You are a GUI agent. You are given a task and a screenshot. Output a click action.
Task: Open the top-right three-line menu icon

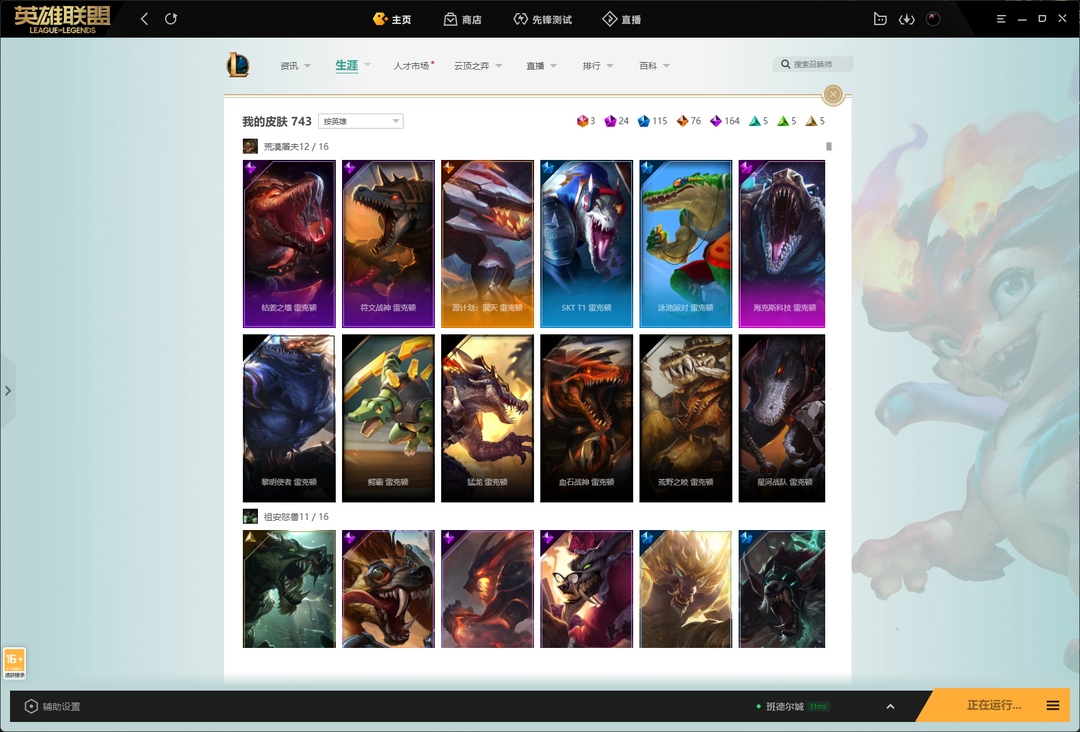pyautogui.click(x=1001, y=19)
